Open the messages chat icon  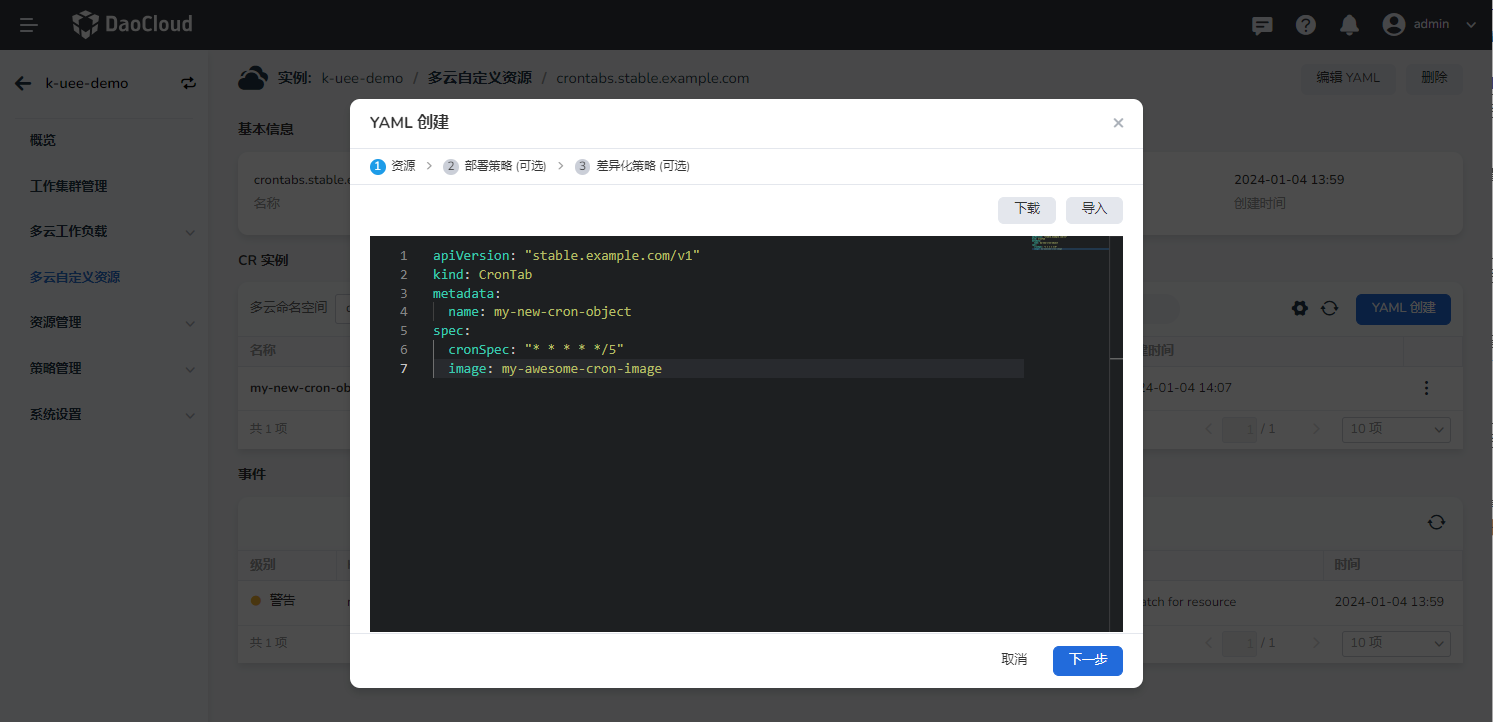pos(1263,25)
